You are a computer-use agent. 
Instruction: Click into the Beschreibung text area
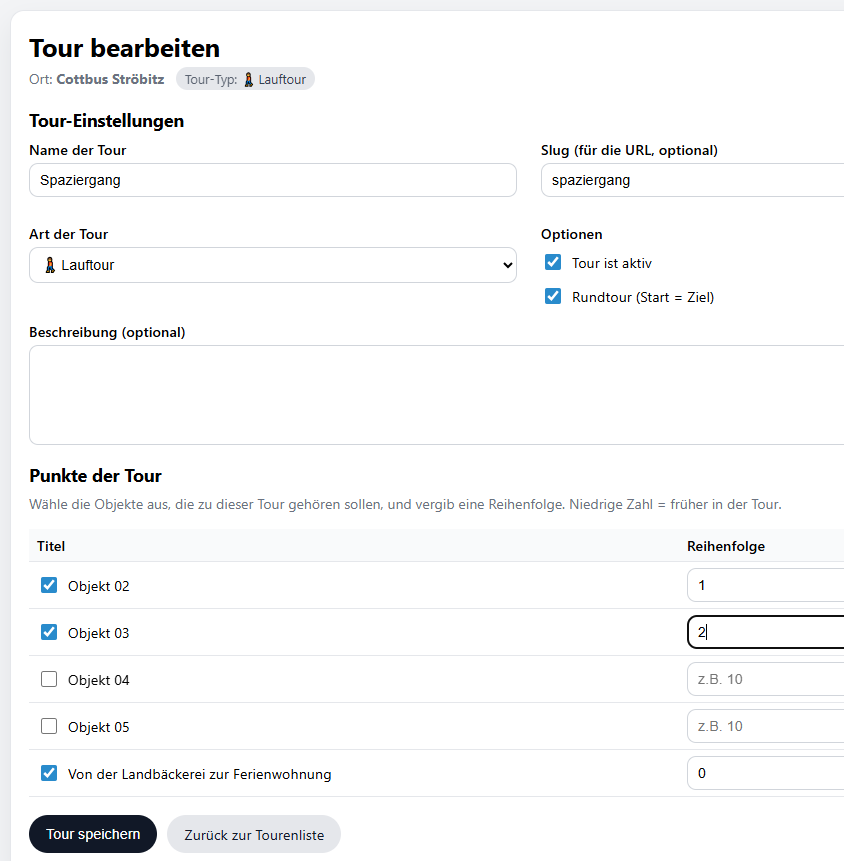(436, 395)
